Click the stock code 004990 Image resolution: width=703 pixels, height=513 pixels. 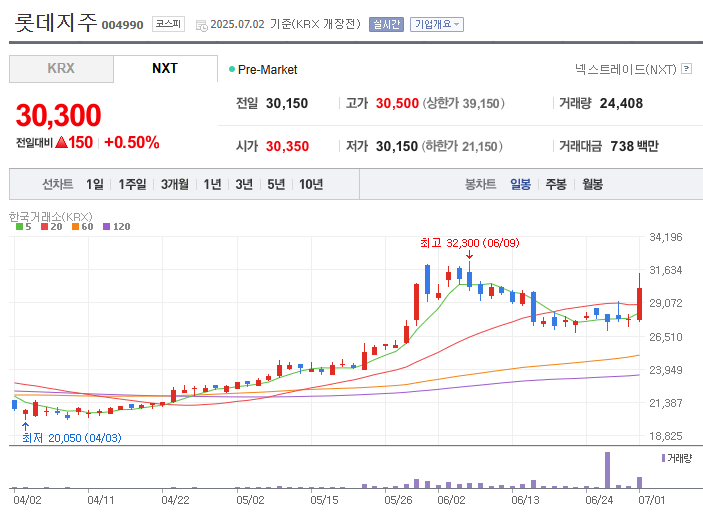point(122,25)
